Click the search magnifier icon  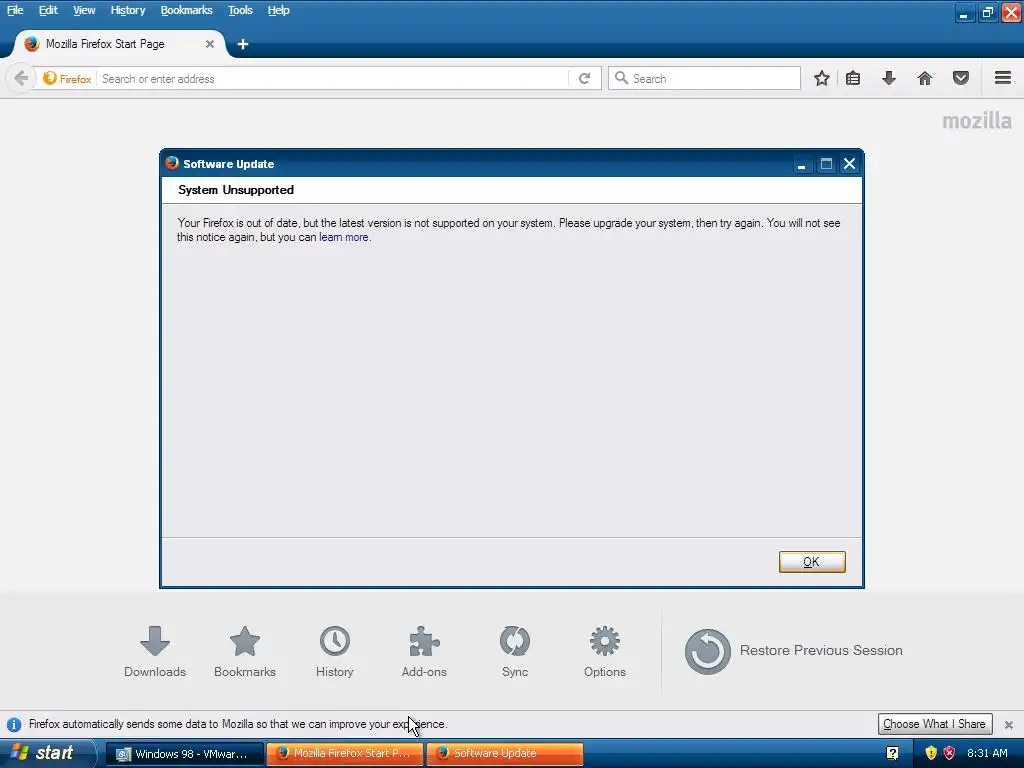(x=621, y=78)
